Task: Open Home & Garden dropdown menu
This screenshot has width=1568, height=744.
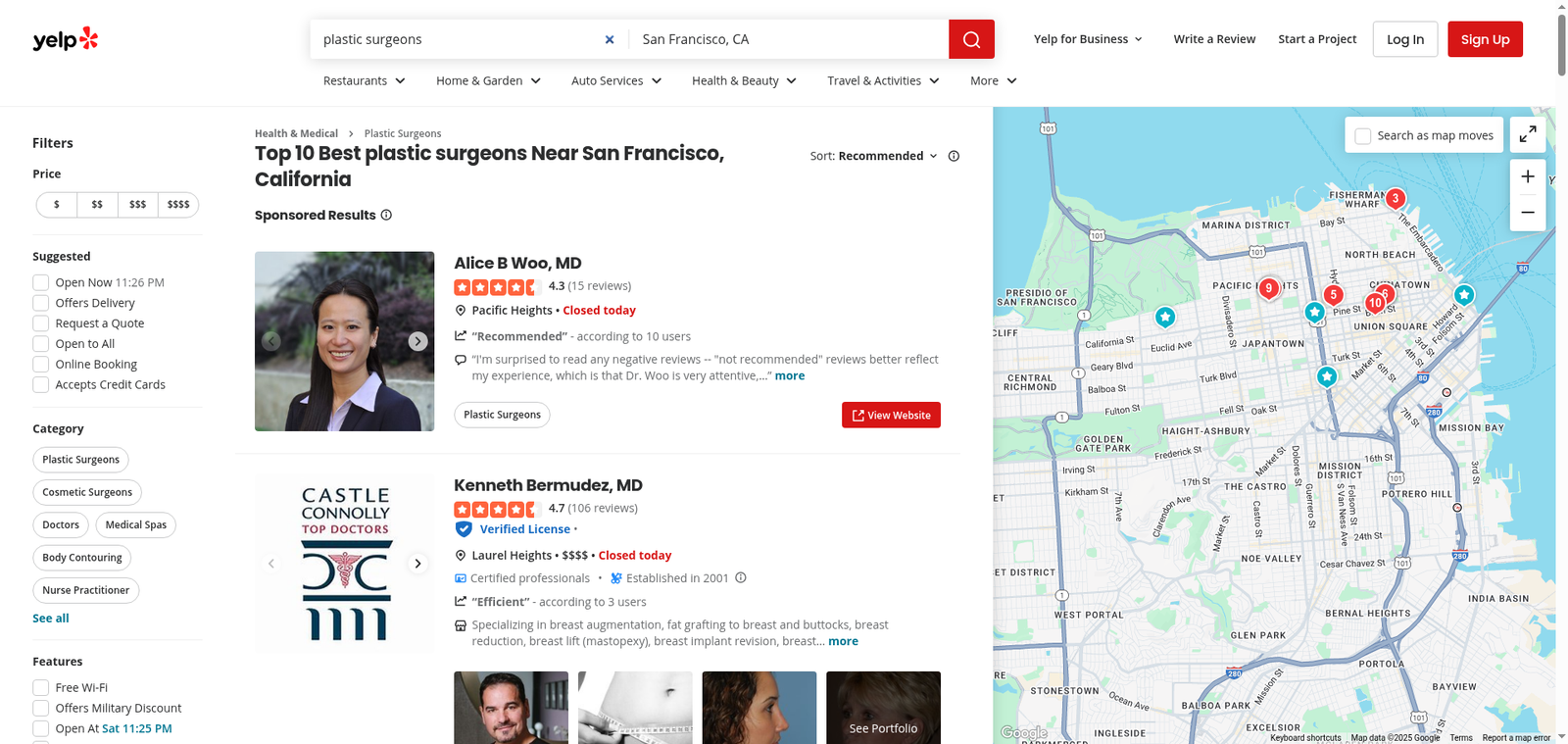Action: pyautogui.click(x=489, y=80)
